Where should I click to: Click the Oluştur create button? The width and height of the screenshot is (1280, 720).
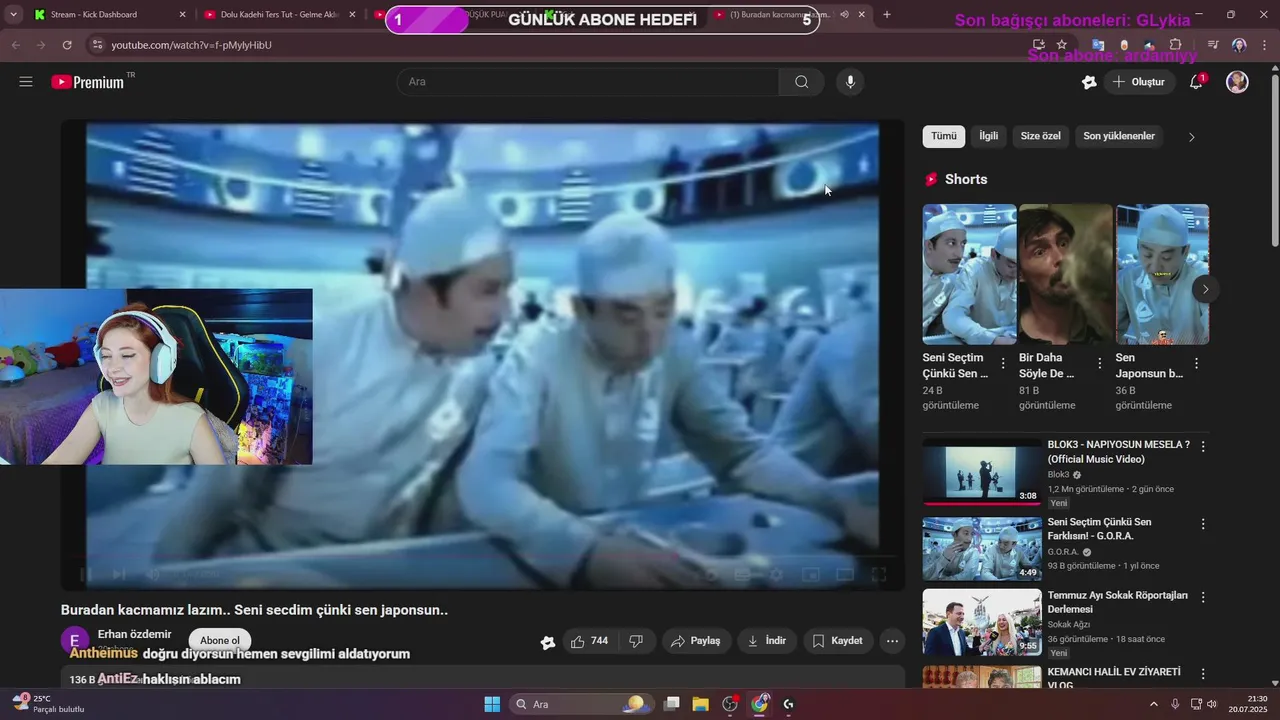1138,82
